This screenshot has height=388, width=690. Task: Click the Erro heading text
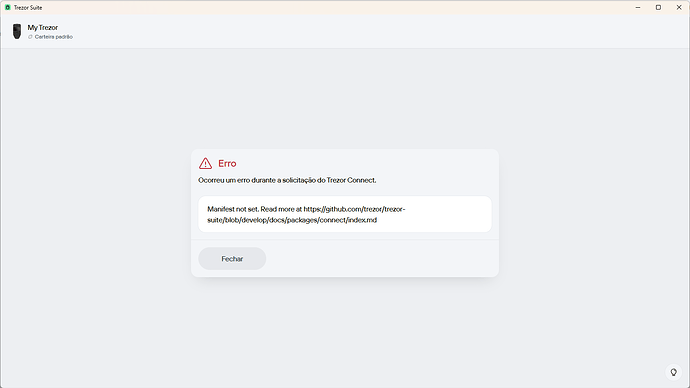(227, 164)
